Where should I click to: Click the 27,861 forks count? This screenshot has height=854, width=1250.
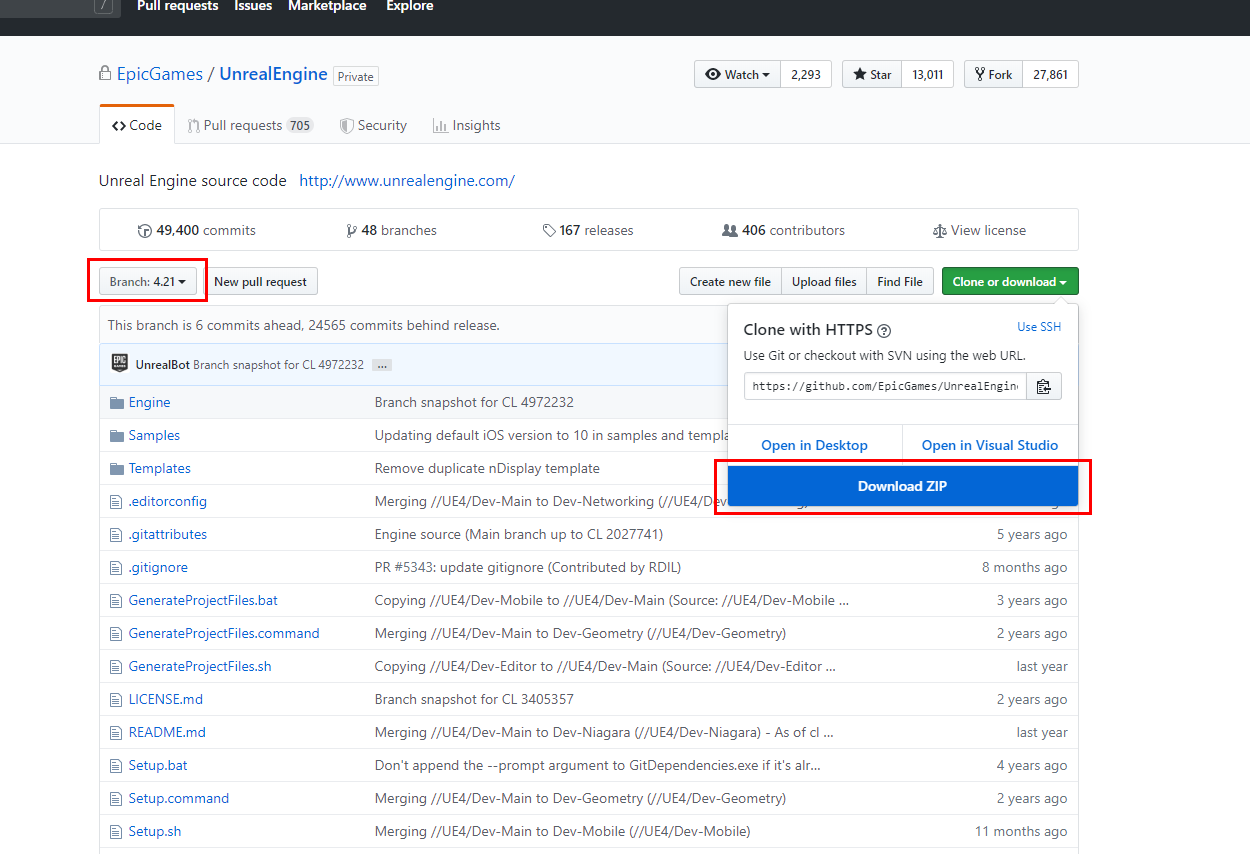(1050, 74)
